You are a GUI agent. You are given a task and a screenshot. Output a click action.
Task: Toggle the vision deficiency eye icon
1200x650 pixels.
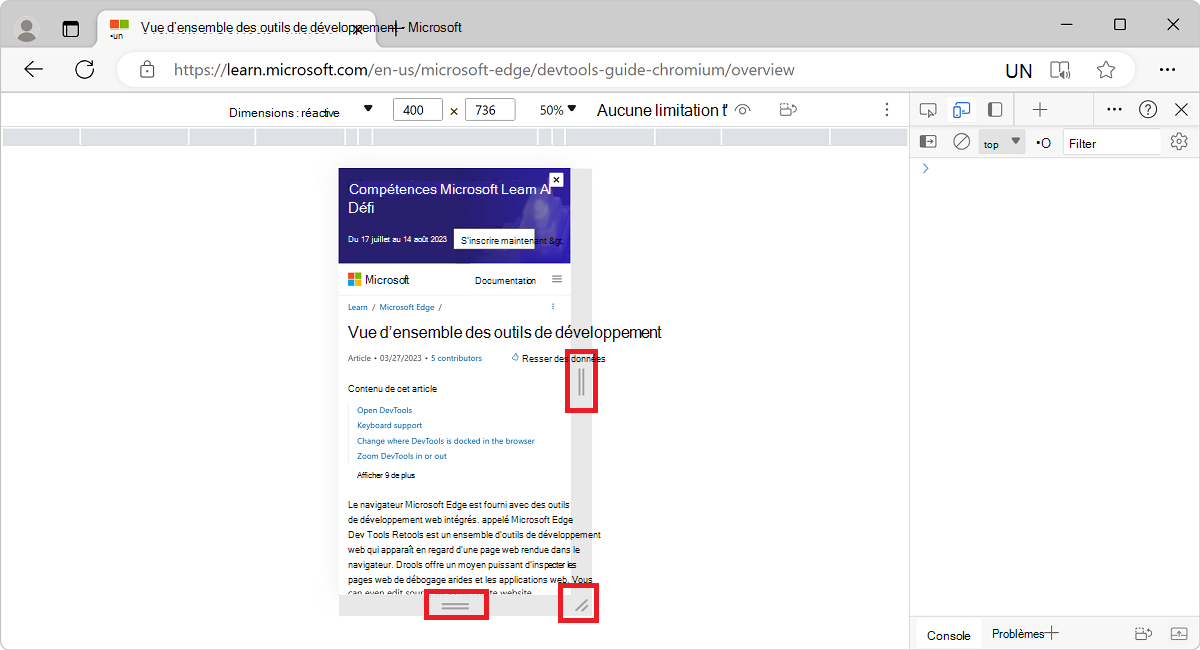pyautogui.click(x=742, y=110)
